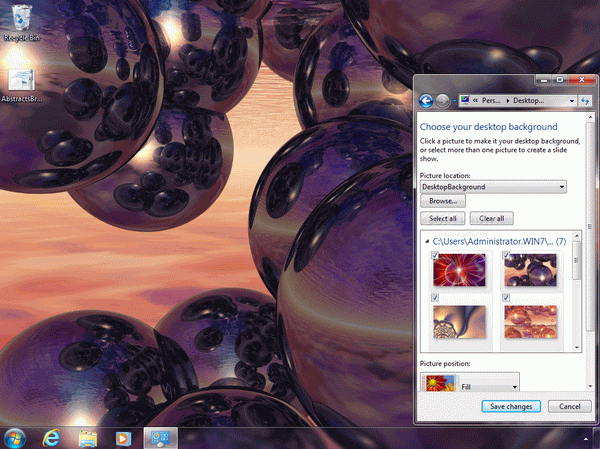Uncheck the purple spheres wallpaper checkbox

tap(506, 255)
